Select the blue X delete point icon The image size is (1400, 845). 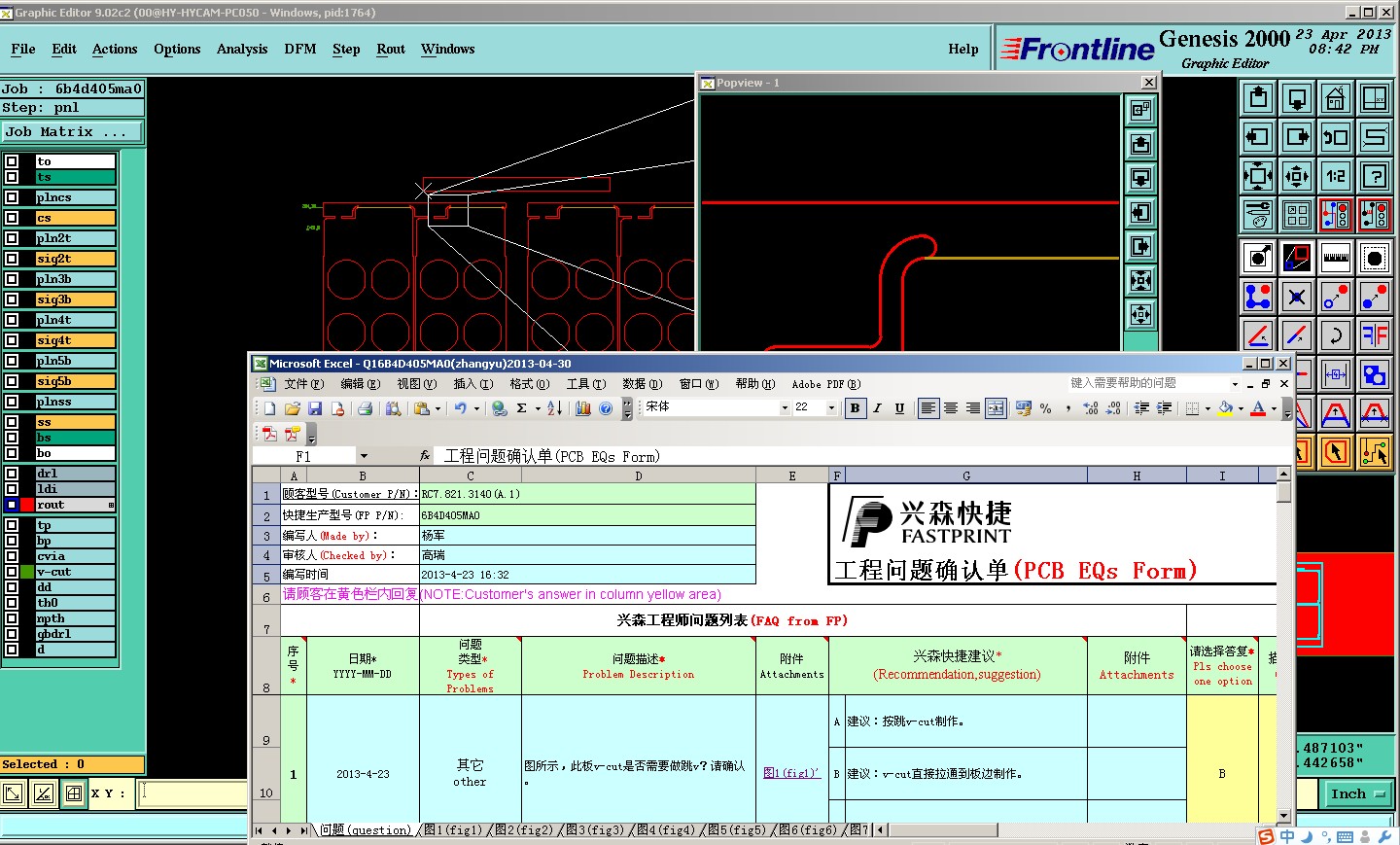1297,297
